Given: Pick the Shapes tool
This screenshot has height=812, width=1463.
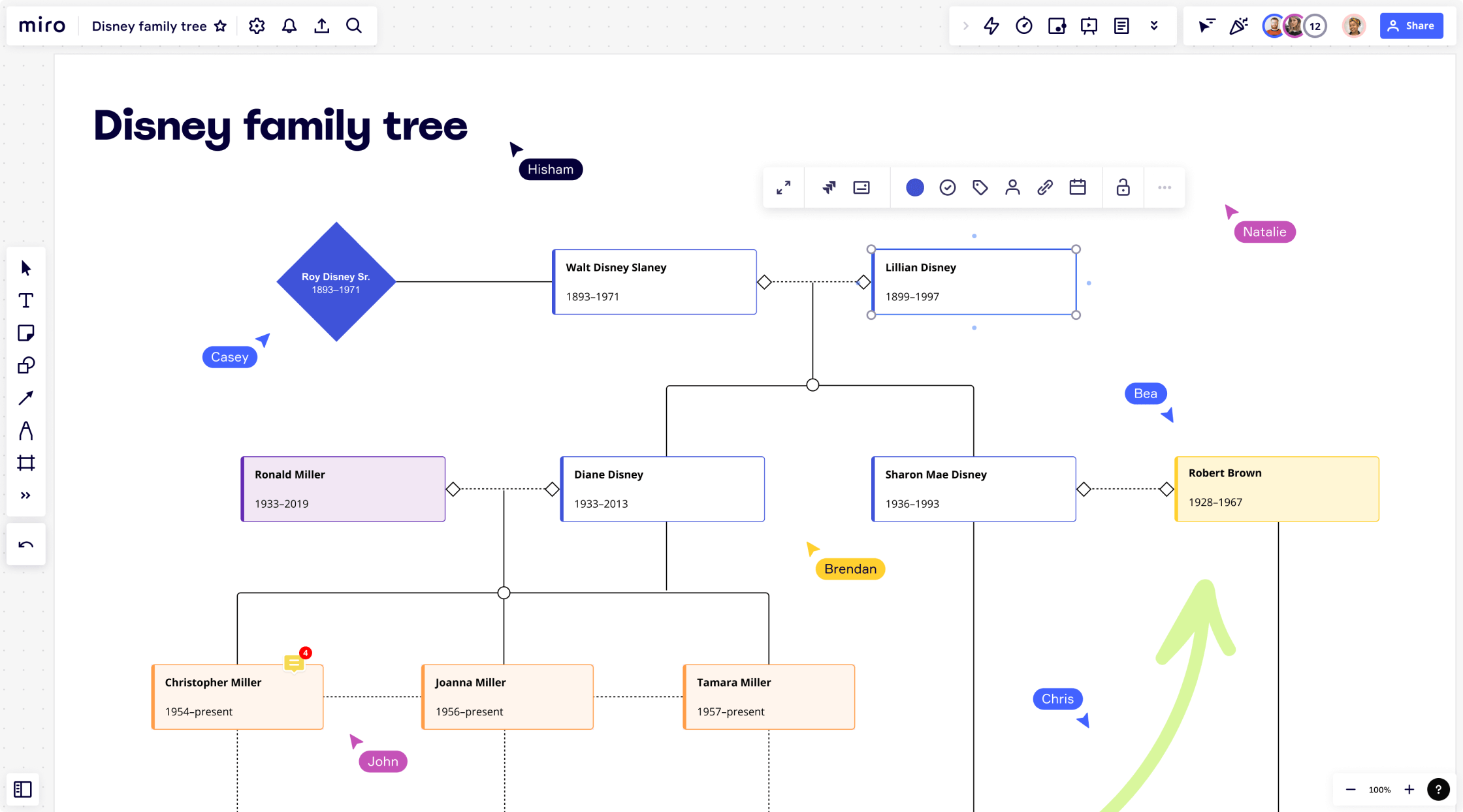Looking at the screenshot, I should click(x=25, y=366).
